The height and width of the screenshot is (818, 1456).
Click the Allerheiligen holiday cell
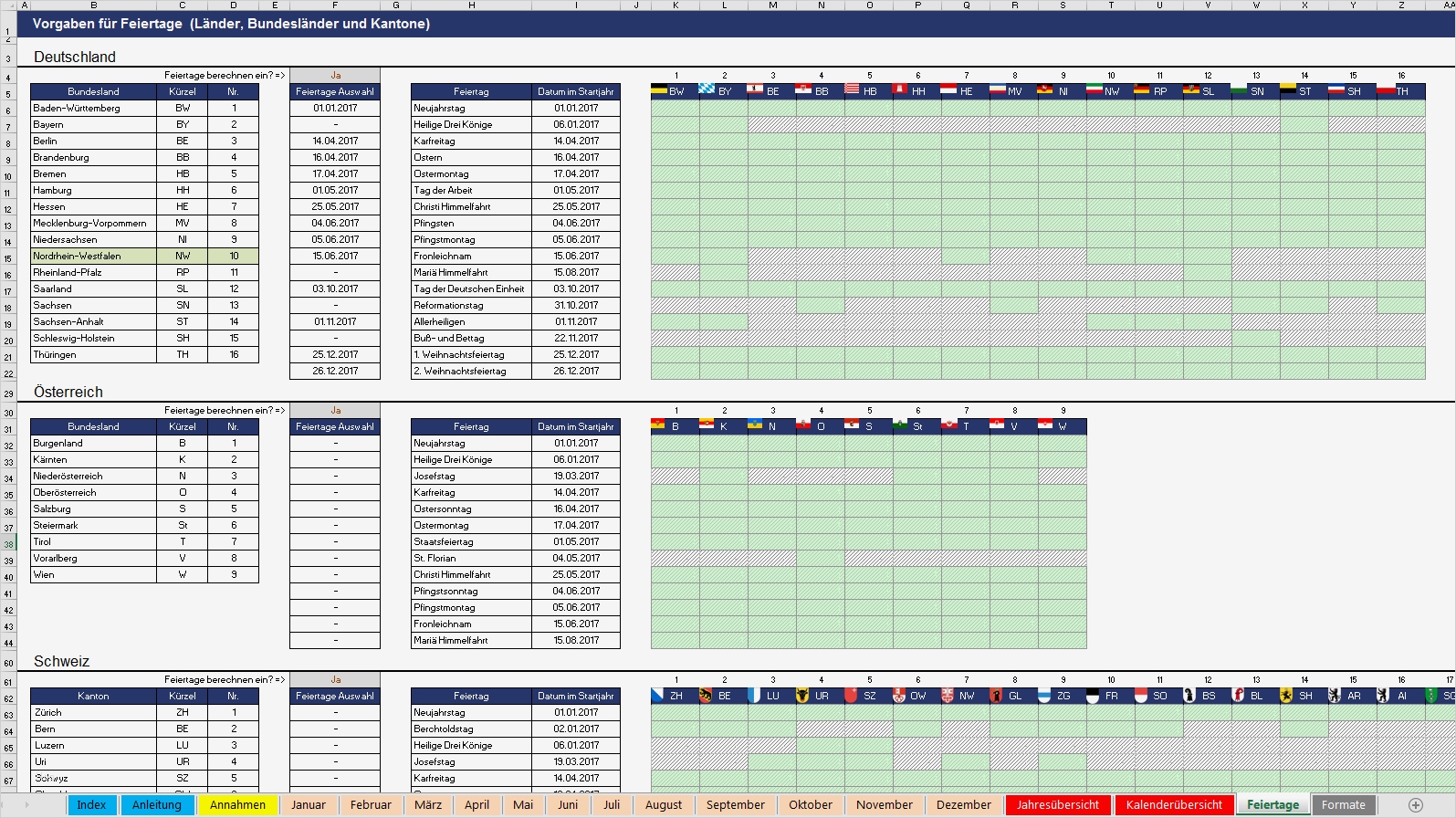pyautogui.click(x=471, y=321)
